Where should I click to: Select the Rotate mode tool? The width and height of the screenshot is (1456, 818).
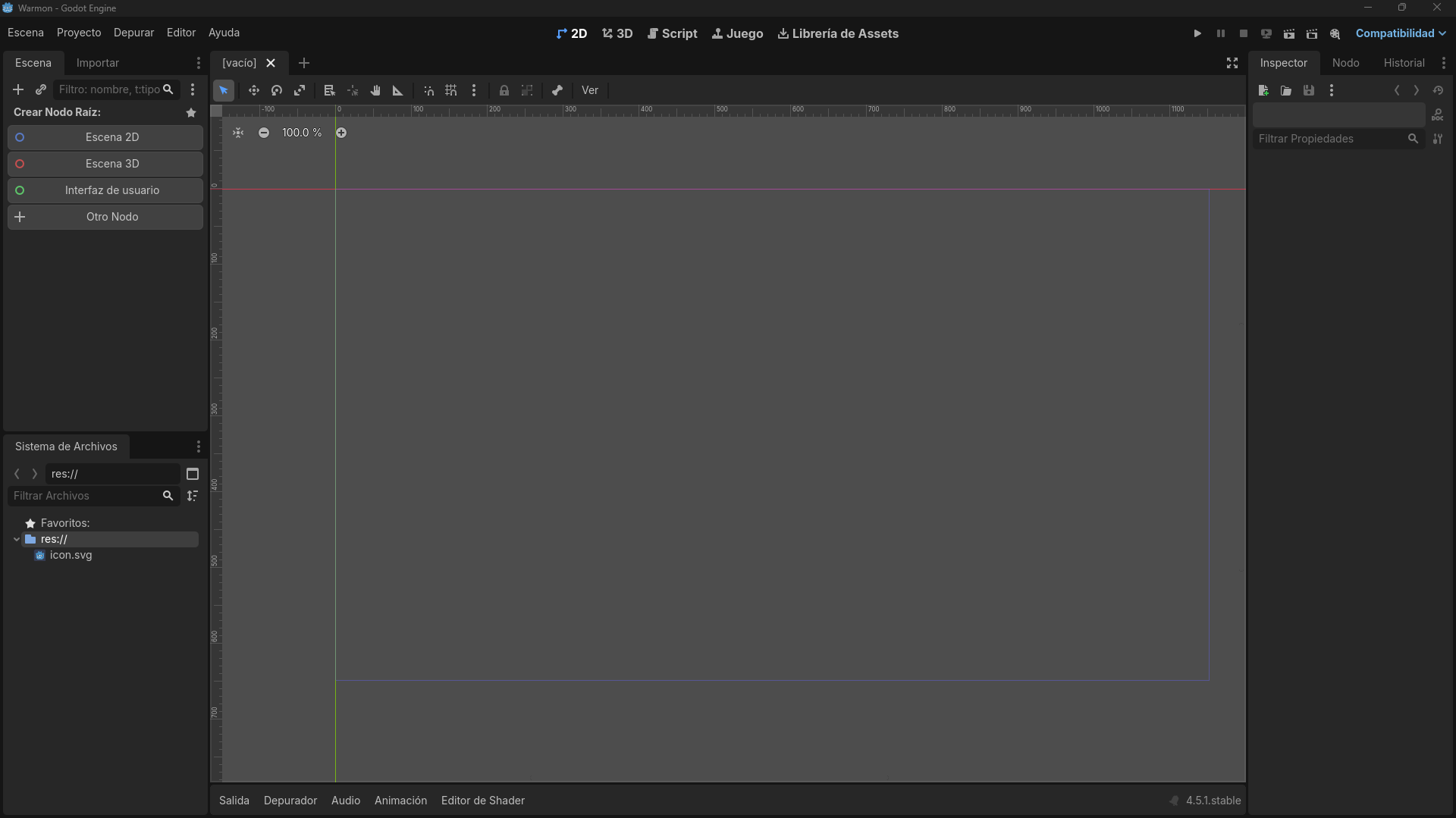[x=277, y=90]
